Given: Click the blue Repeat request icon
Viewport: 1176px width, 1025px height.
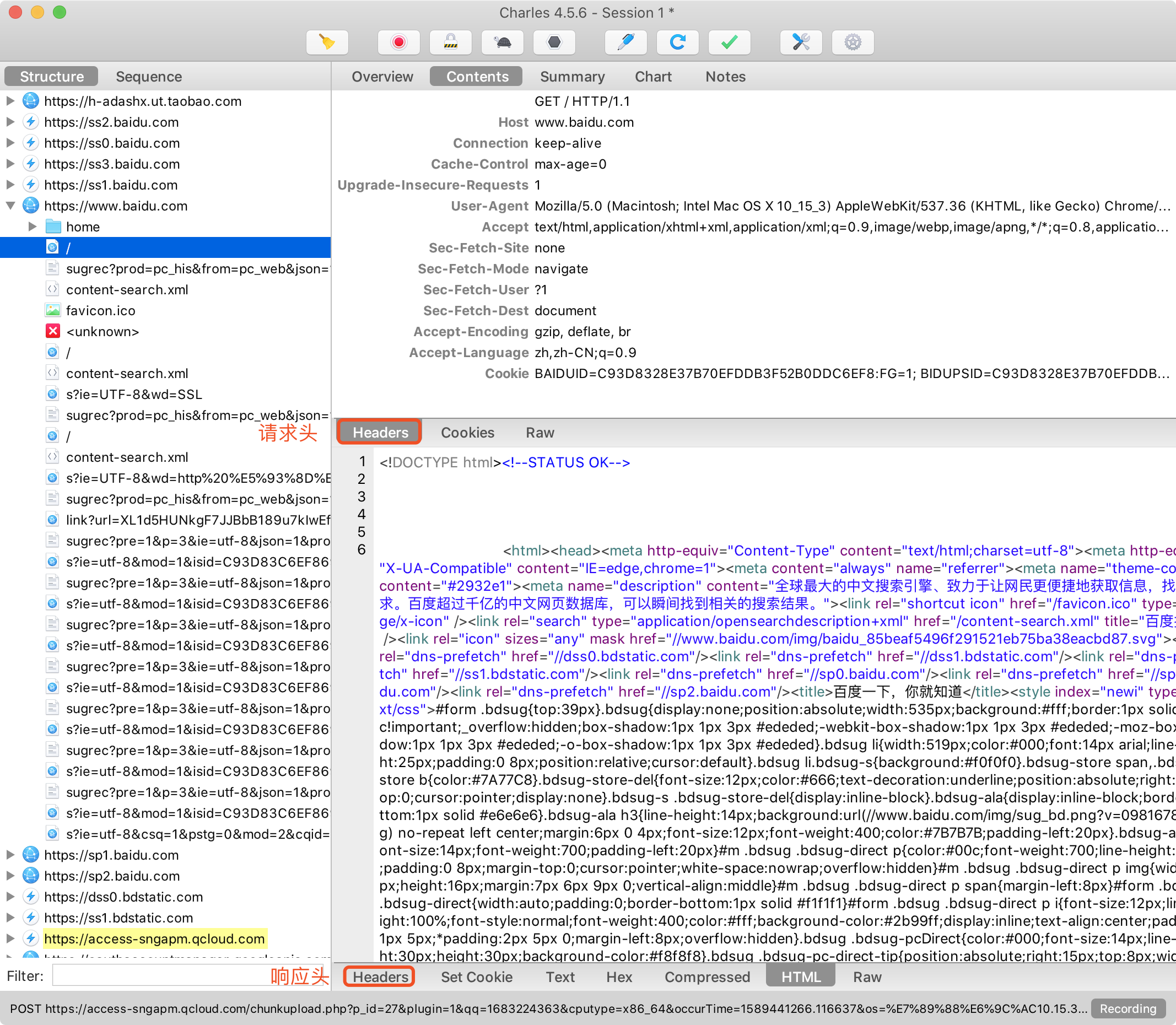Looking at the screenshot, I should pos(678,42).
